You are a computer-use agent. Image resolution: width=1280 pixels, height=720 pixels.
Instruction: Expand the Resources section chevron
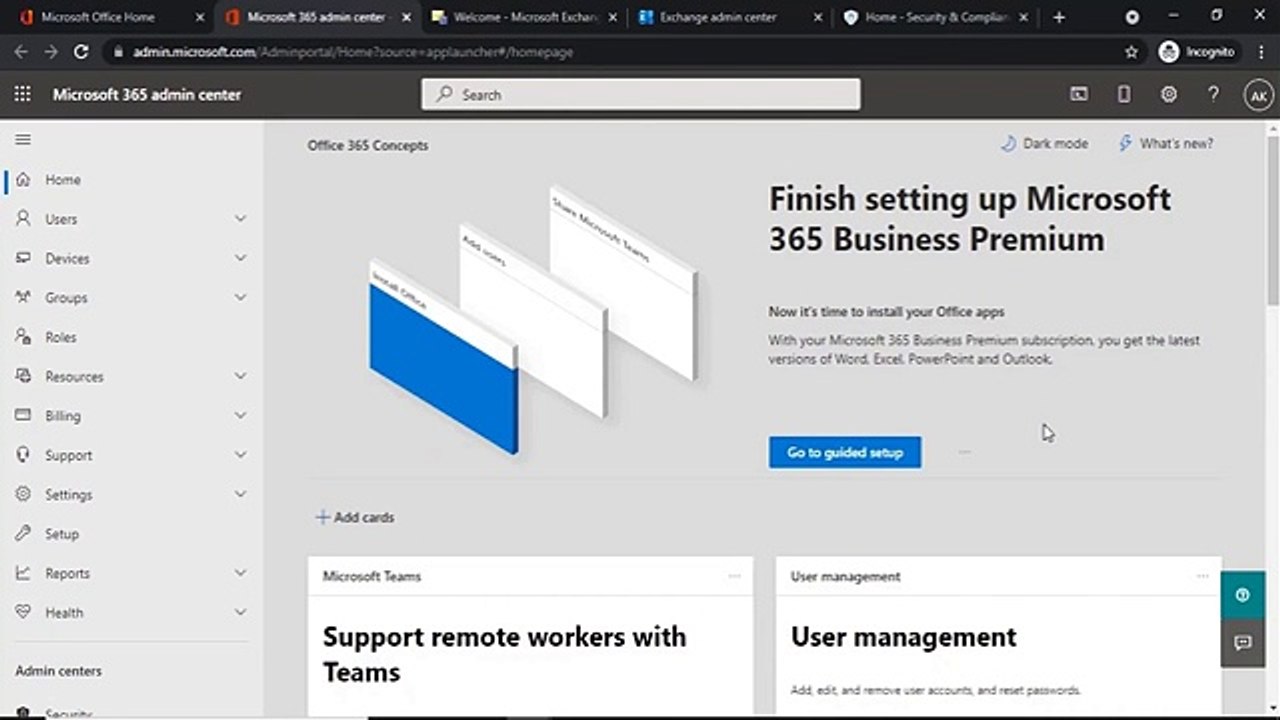pos(240,376)
